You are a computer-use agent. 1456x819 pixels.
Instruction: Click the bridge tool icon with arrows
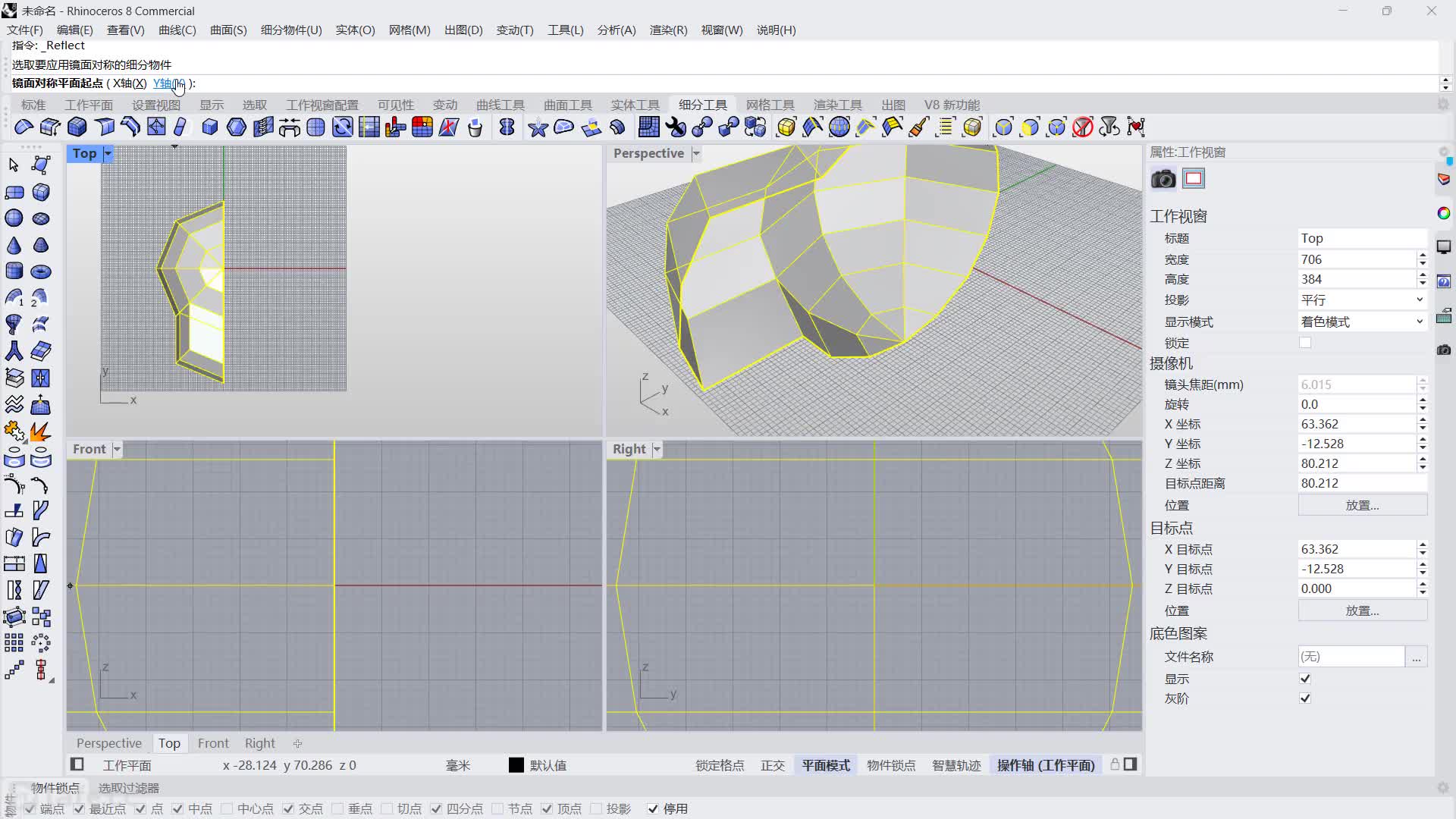point(290,127)
